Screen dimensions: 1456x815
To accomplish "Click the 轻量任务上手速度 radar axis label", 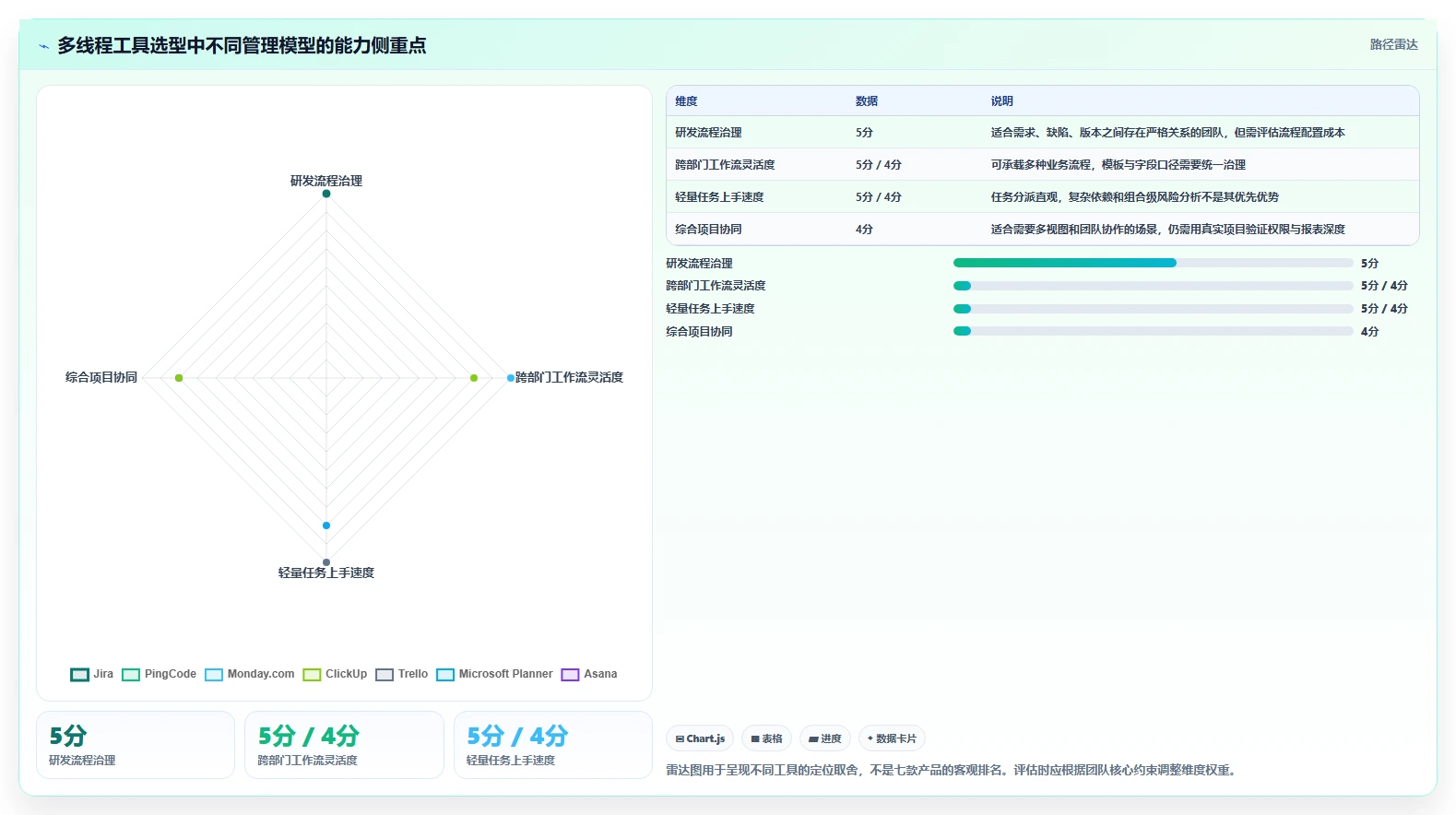I will pos(326,573).
